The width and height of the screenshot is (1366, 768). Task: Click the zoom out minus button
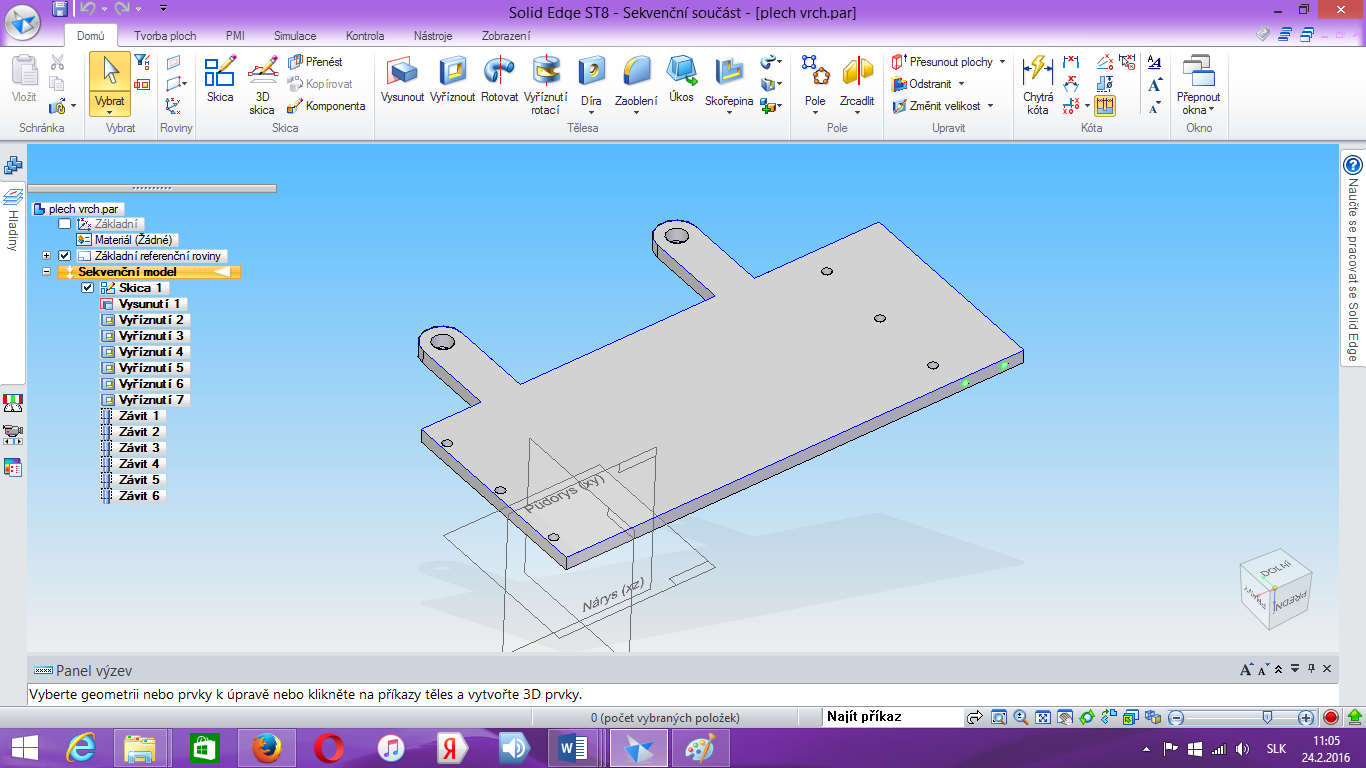1177,717
